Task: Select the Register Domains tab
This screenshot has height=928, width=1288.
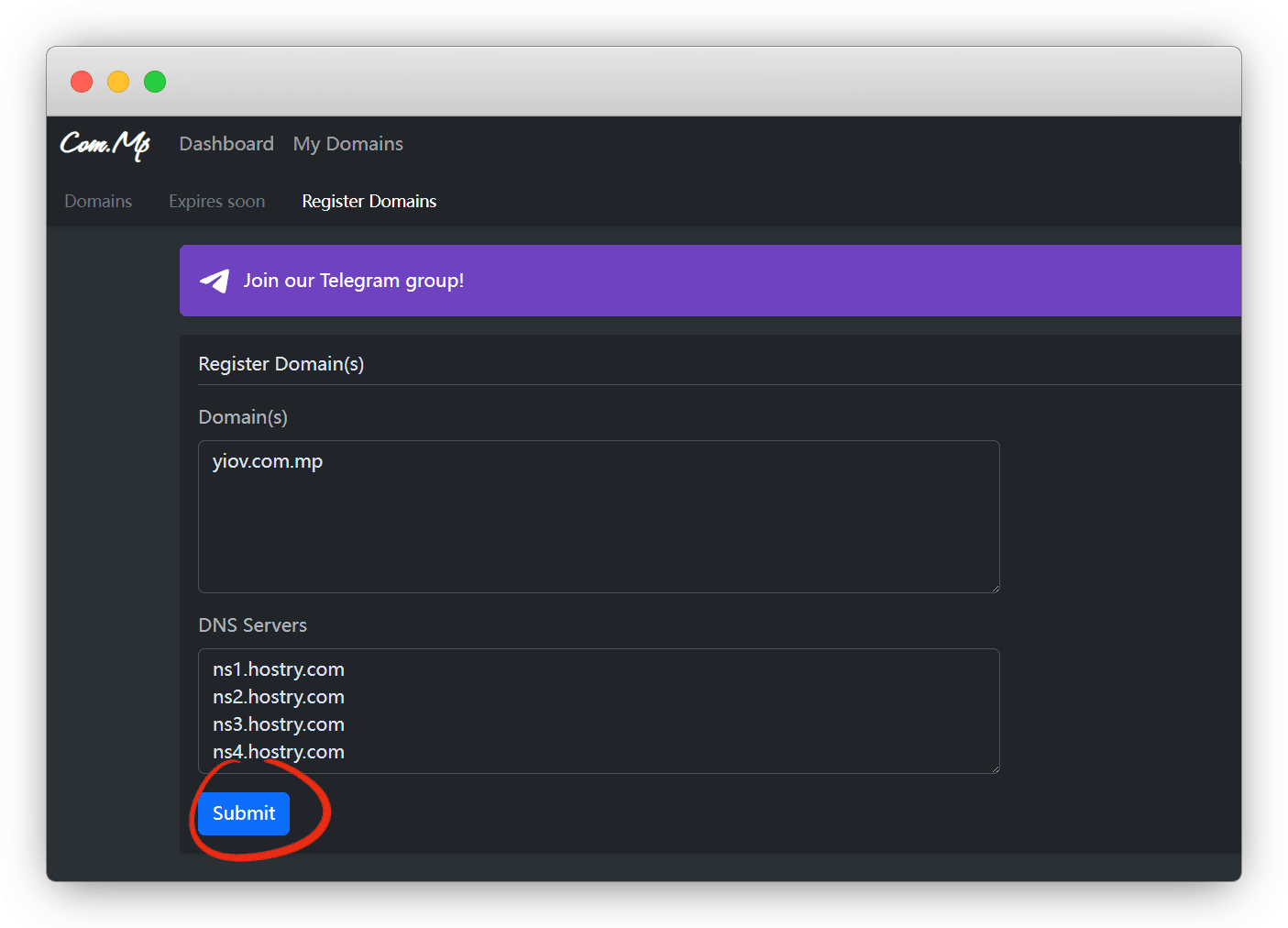Action: (x=369, y=201)
